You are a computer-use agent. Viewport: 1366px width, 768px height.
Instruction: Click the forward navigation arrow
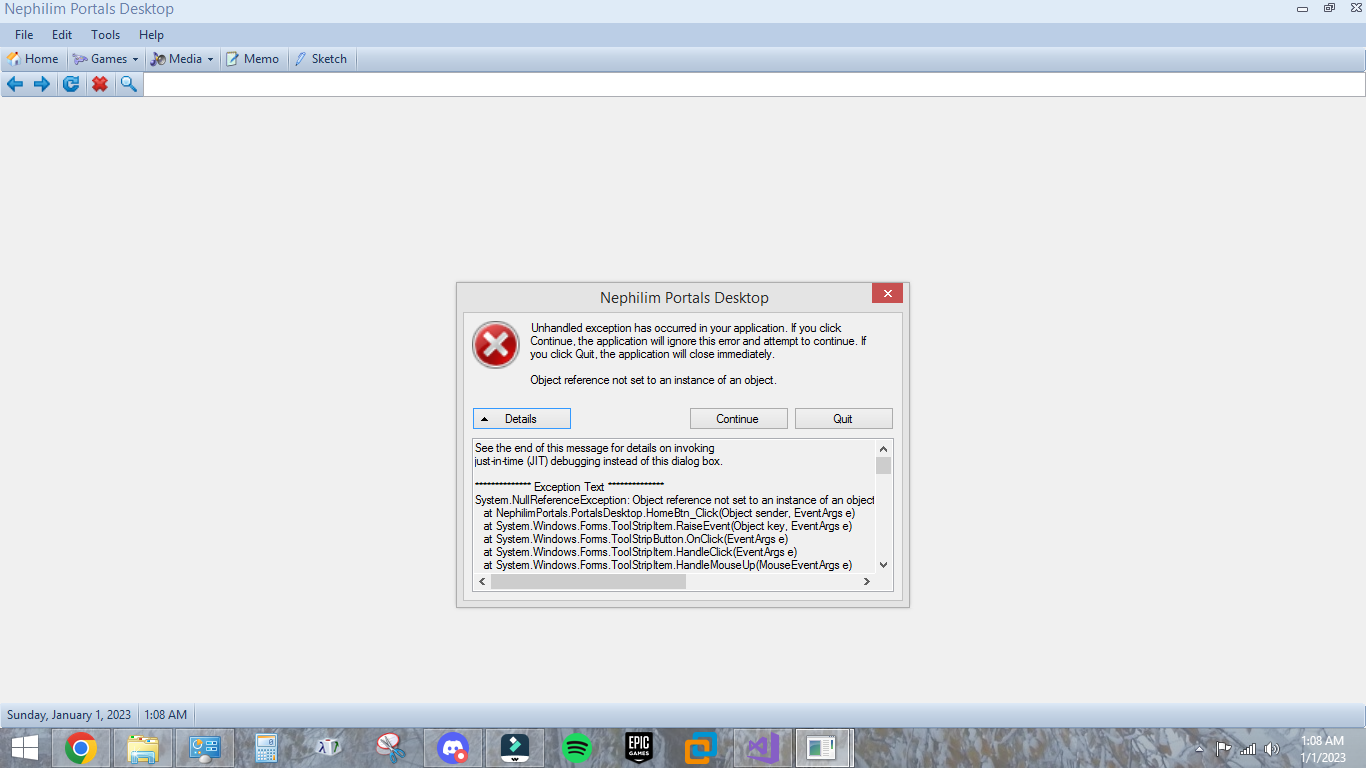tap(41, 84)
